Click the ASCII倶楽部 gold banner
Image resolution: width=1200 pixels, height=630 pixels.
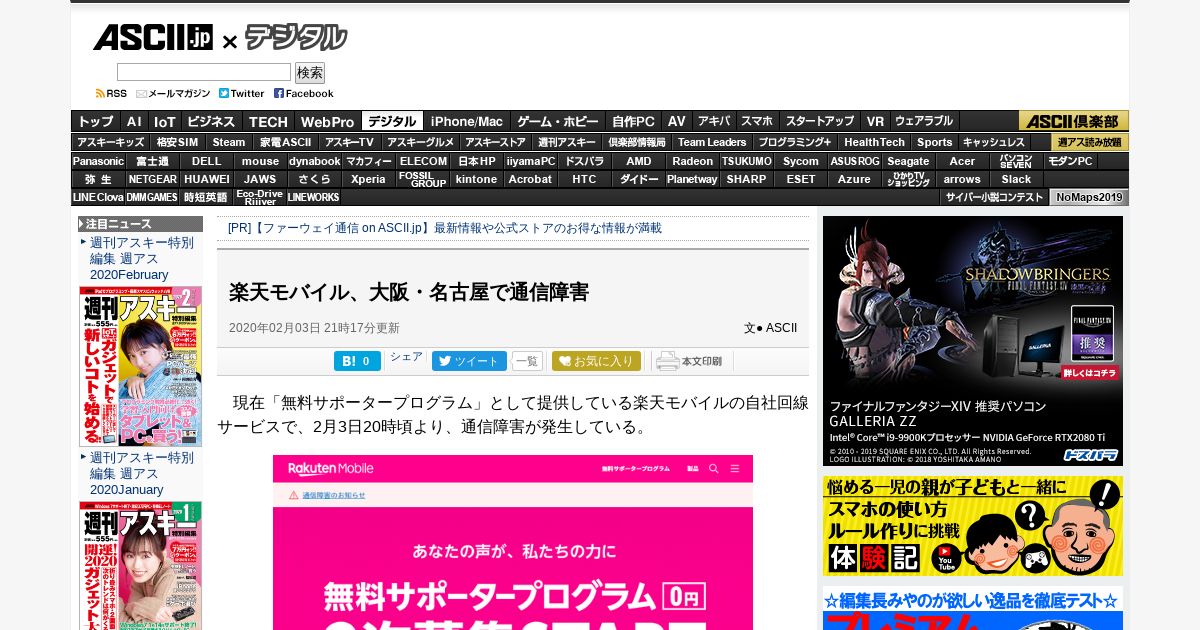click(x=1073, y=121)
